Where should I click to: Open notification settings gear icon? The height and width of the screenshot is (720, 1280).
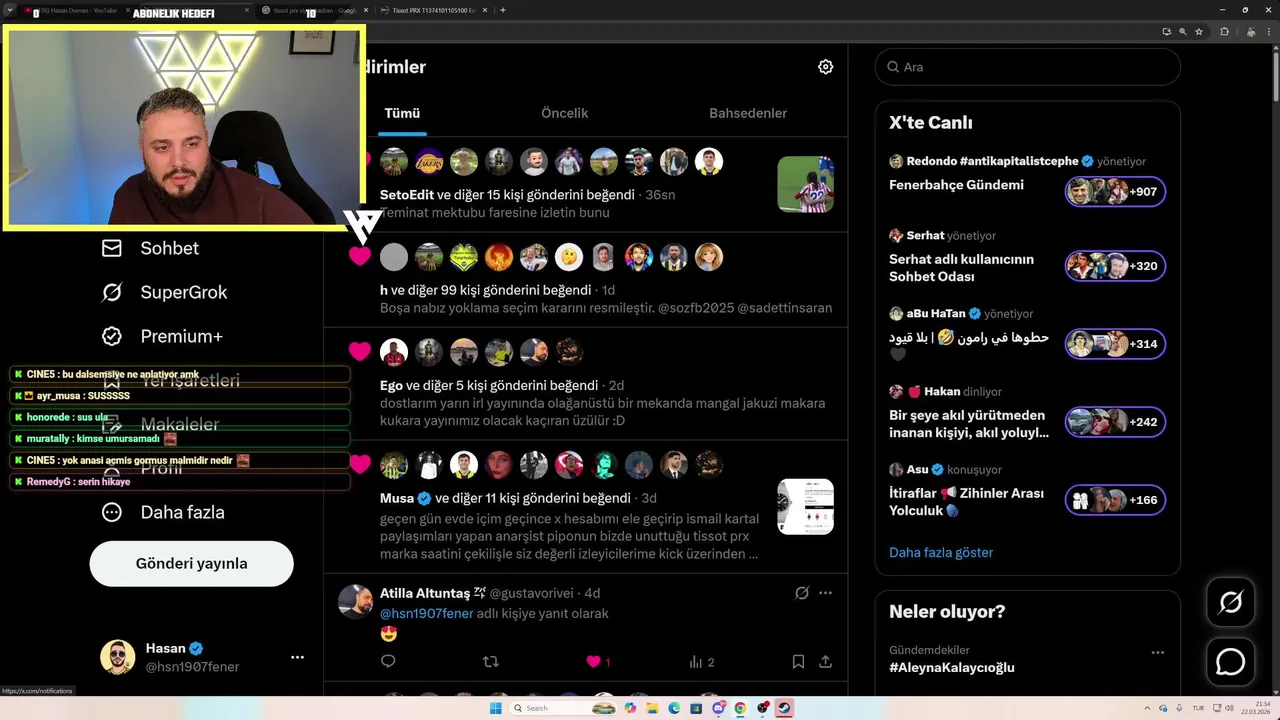tap(825, 67)
